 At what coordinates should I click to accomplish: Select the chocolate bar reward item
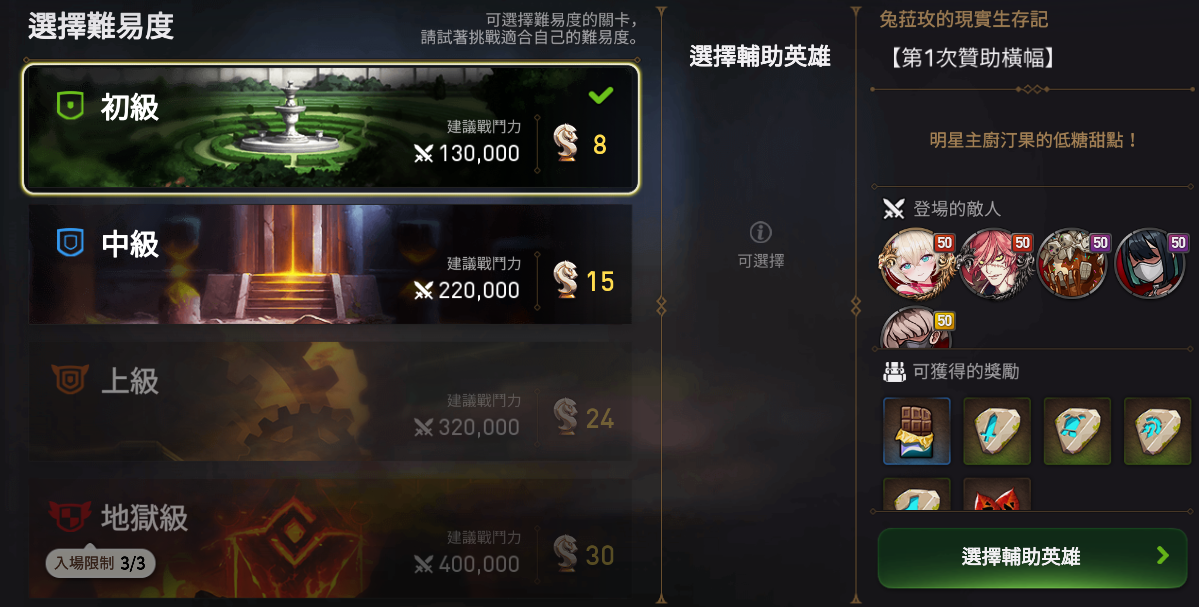[x=917, y=431]
